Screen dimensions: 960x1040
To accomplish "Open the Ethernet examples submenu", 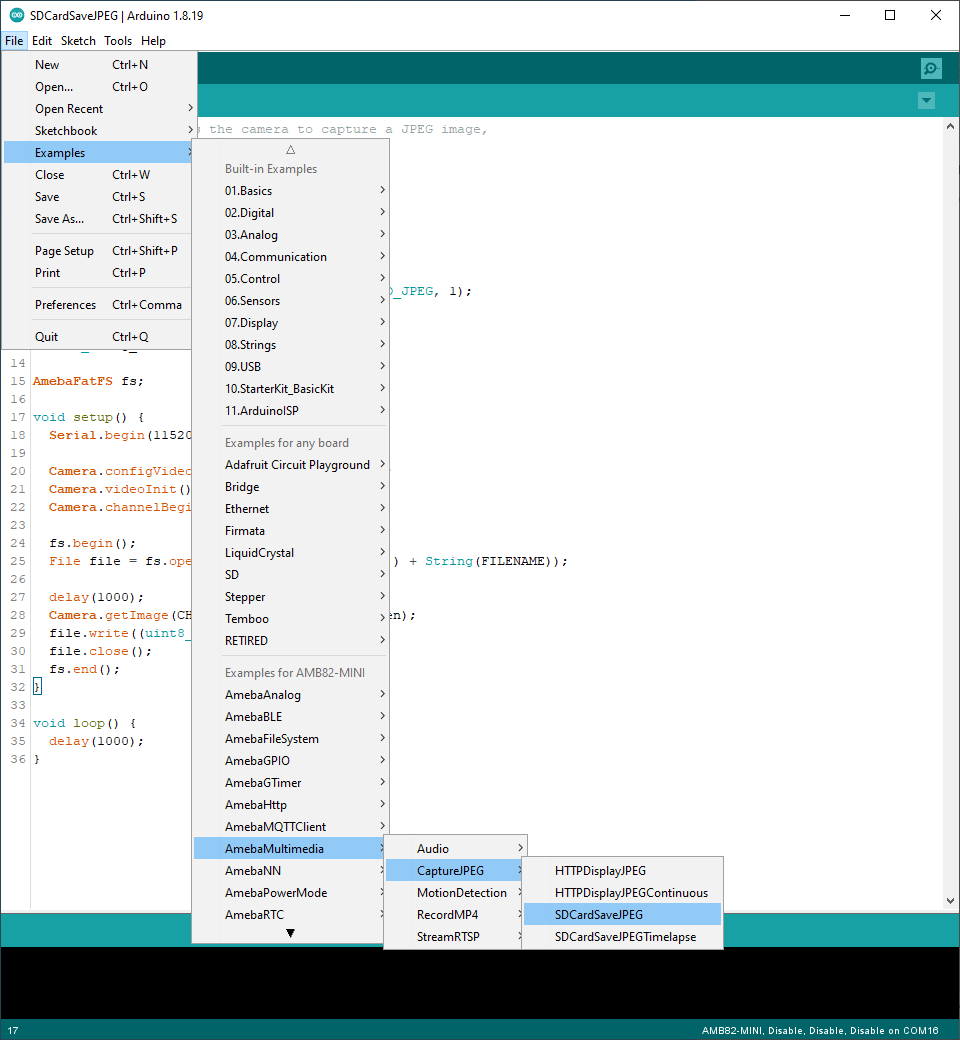I will pyautogui.click(x=291, y=508).
